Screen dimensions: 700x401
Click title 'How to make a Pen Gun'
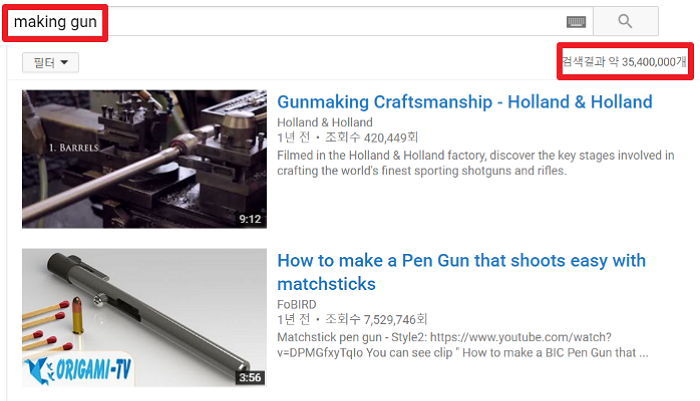[461, 272]
